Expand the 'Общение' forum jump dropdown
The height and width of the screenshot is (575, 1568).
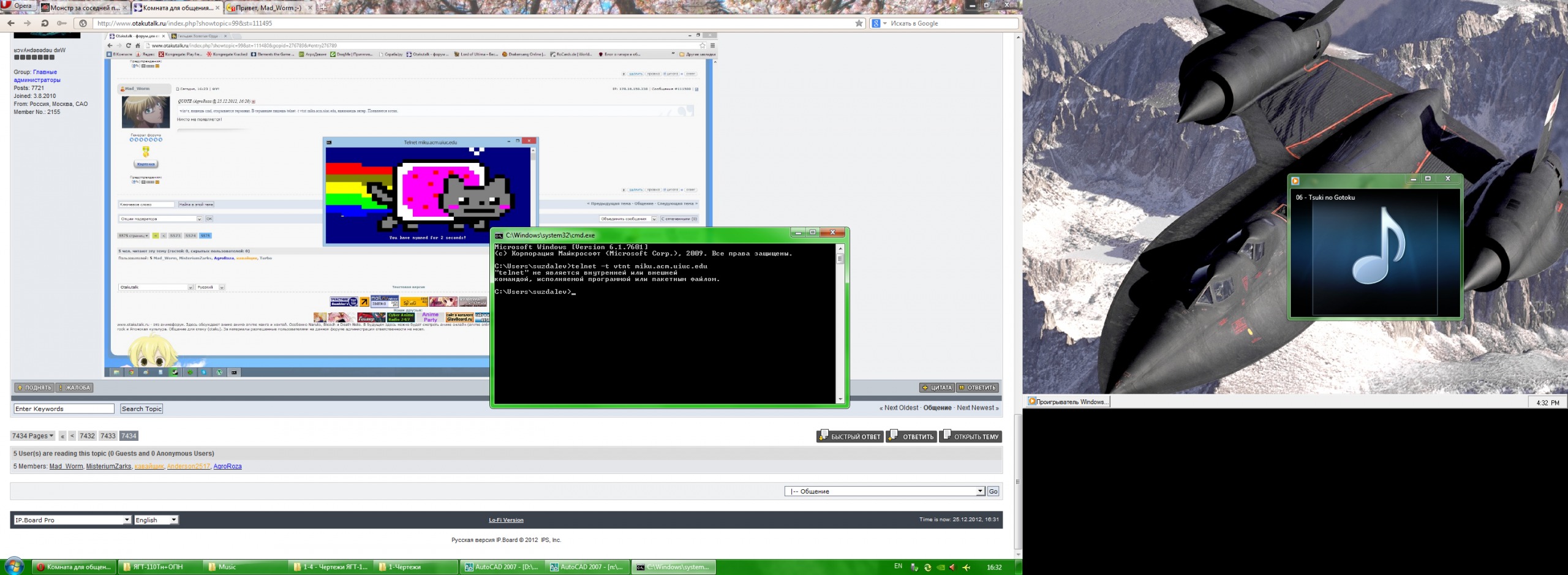pyautogui.click(x=884, y=491)
